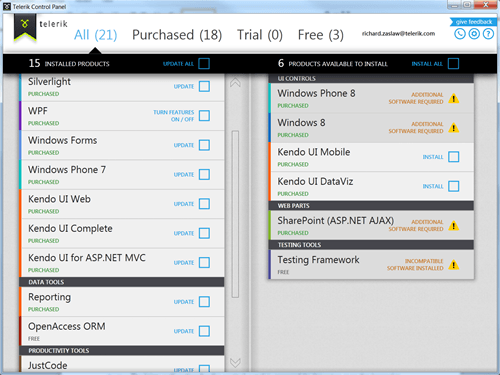Image resolution: width=500 pixels, height=375 pixels.
Task: Click the UPDATE ALL label
Action: [x=178, y=64]
